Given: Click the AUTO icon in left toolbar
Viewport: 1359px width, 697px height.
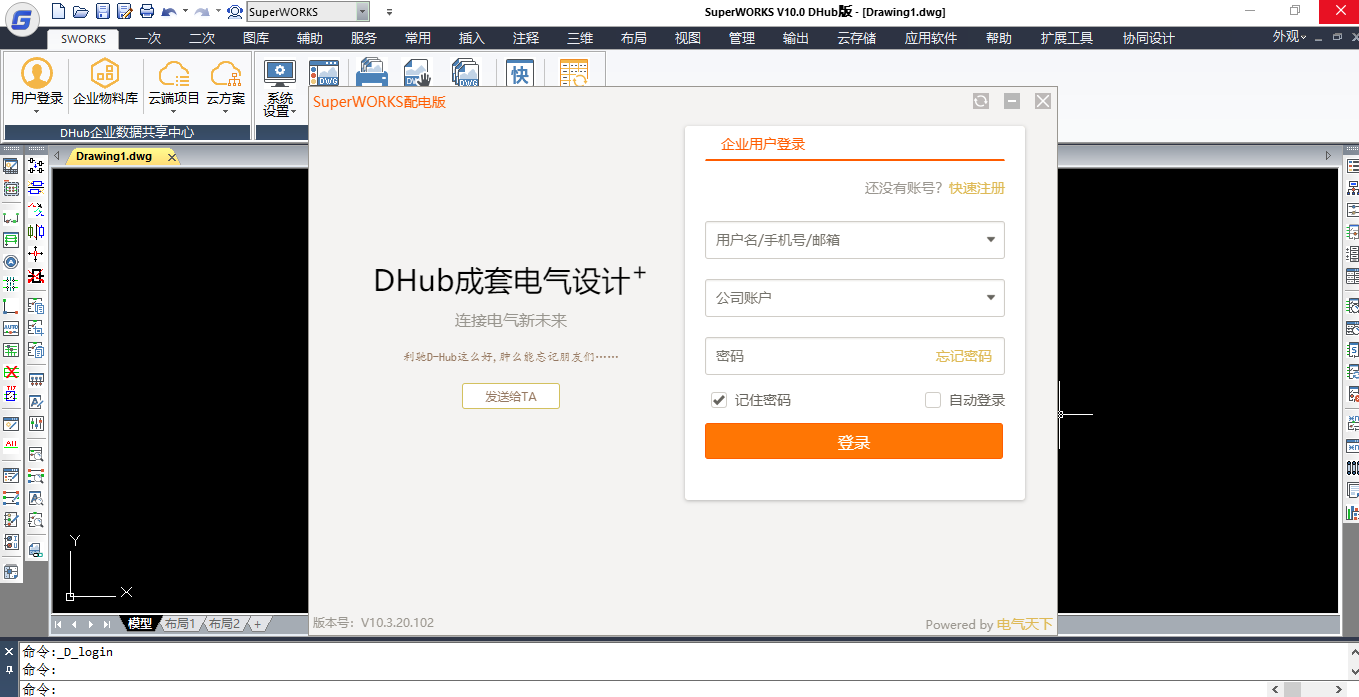Looking at the screenshot, I should (11, 328).
